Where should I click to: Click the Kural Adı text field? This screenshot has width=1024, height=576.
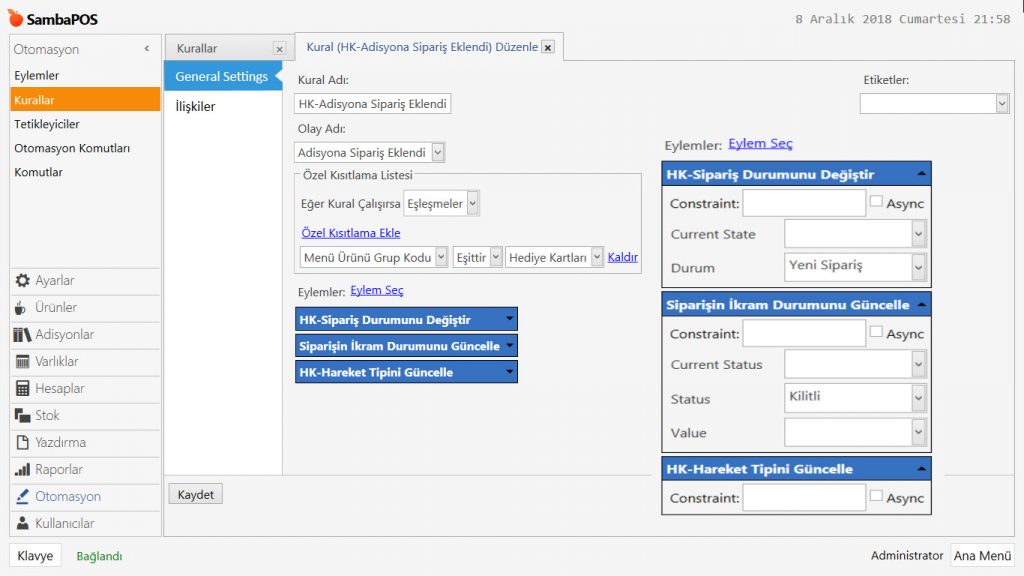click(374, 104)
